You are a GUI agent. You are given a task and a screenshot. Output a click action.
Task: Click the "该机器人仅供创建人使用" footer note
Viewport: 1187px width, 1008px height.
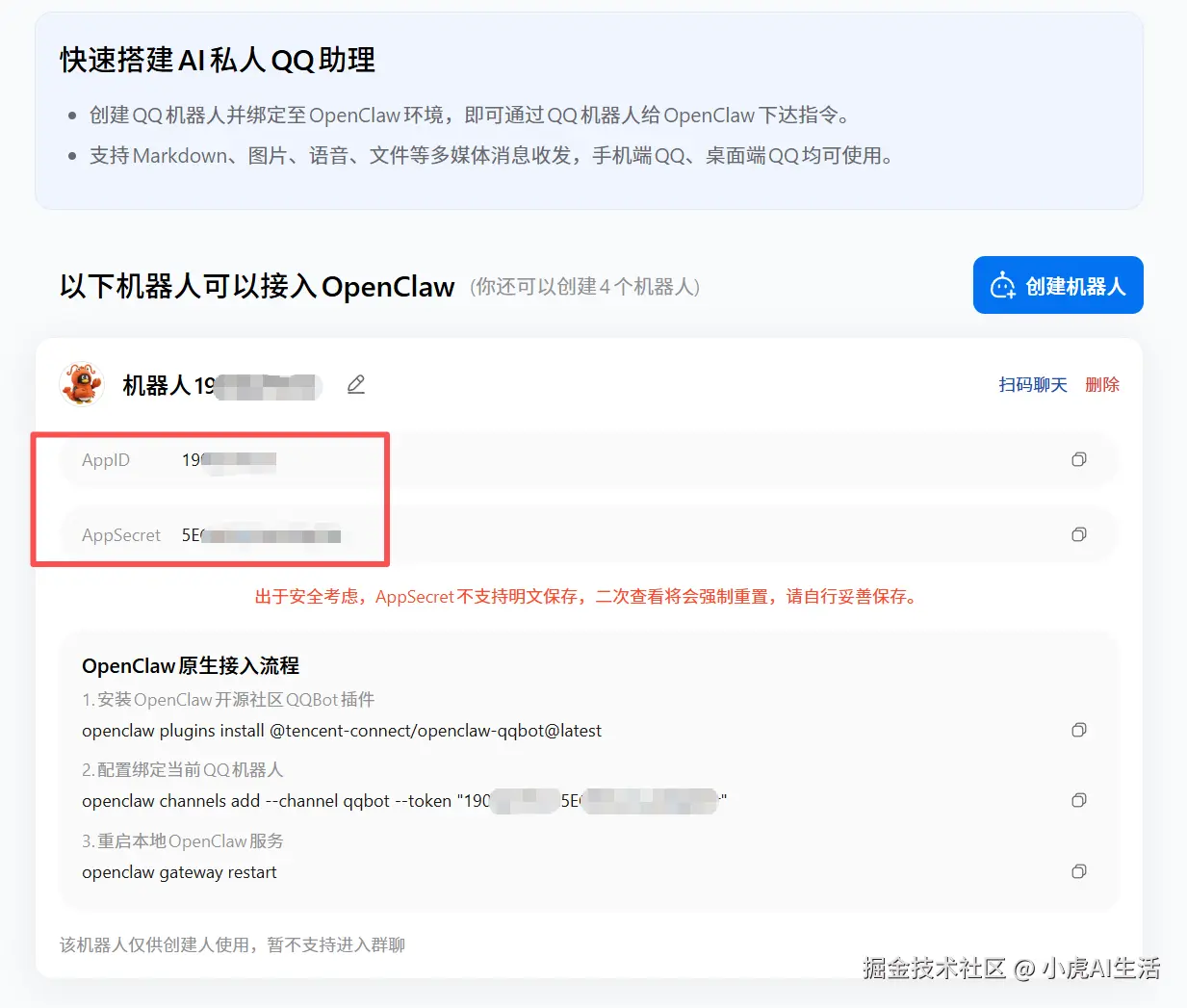(232, 945)
